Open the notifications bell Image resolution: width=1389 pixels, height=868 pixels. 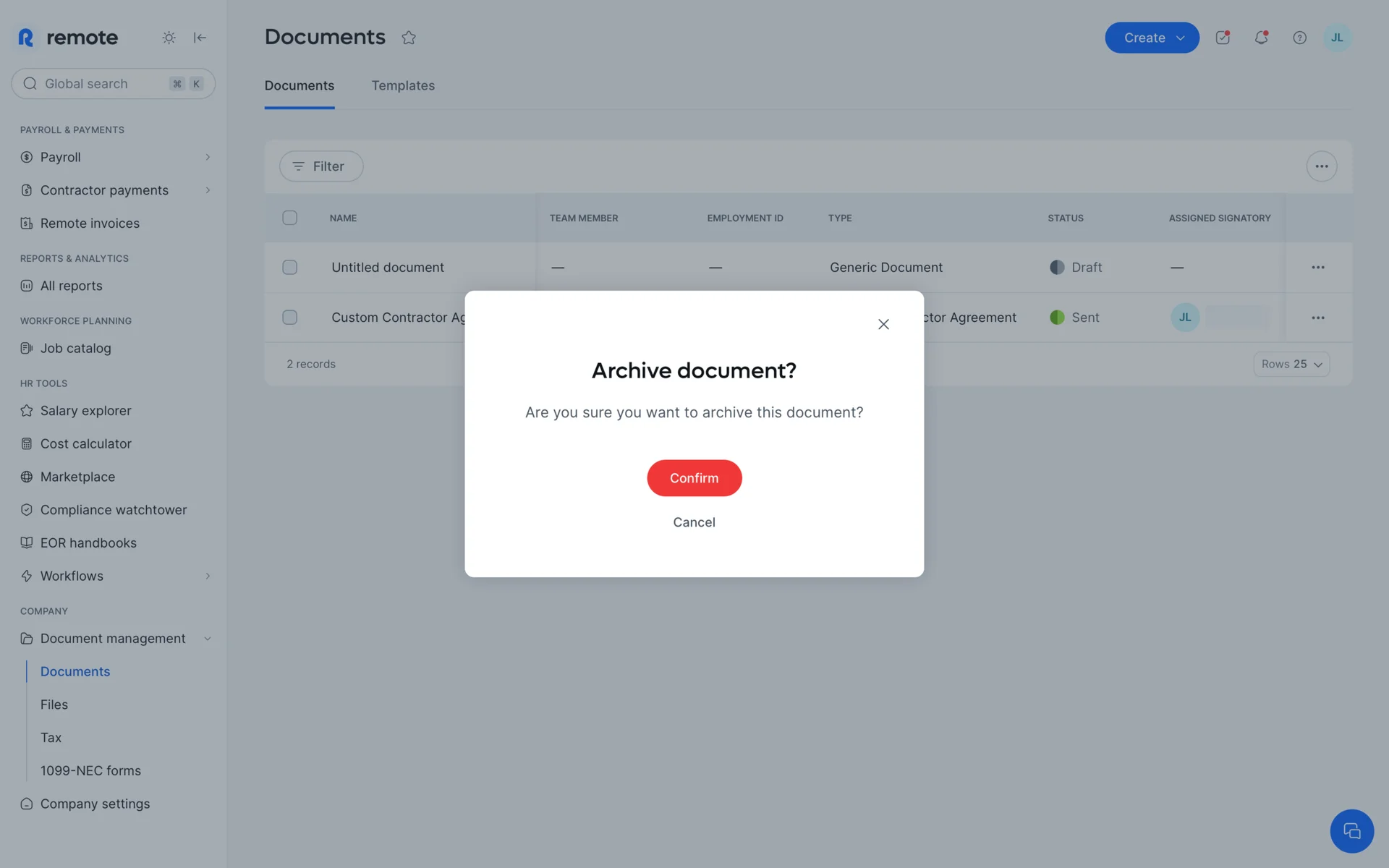click(x=1261, y=38)
